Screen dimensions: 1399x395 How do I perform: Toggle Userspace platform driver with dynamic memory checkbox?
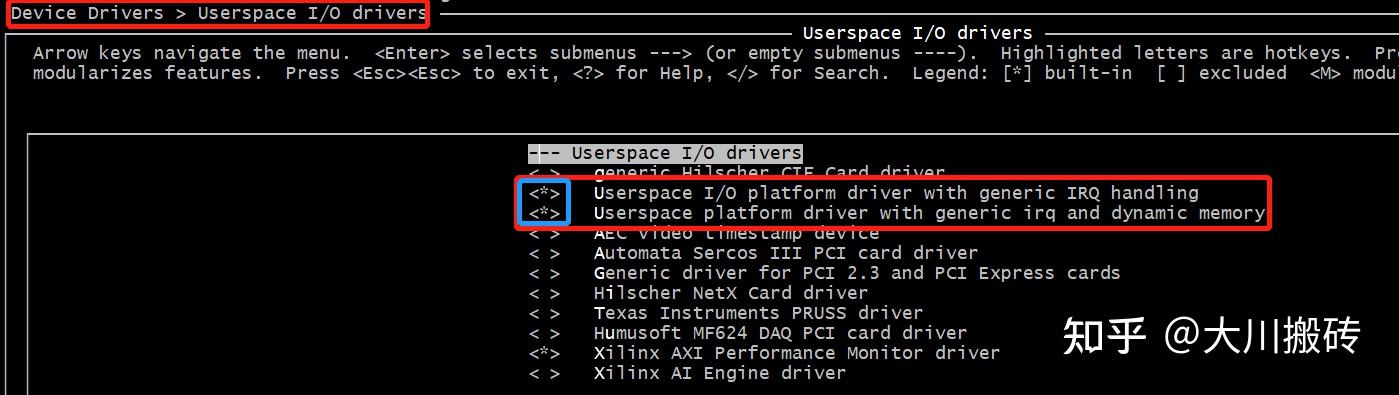(544, 213)
